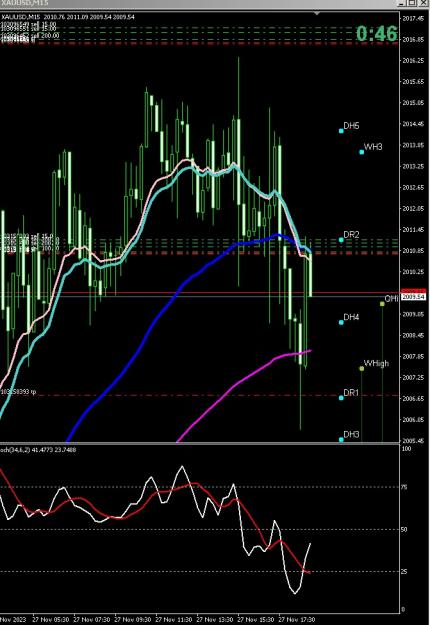Click the 2007.25 price scale value
This screenshot has height=625, width=430.
(x=413, y=377)
